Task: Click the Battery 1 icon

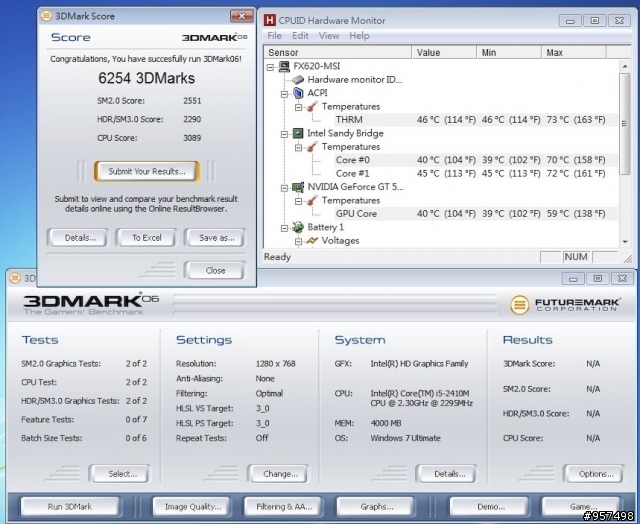Action: [298, 227]
